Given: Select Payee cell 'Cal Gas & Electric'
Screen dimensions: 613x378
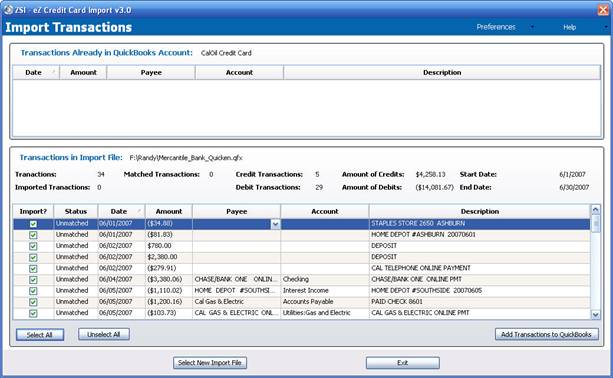Looking at the screenshot, I should pos(236,302).
